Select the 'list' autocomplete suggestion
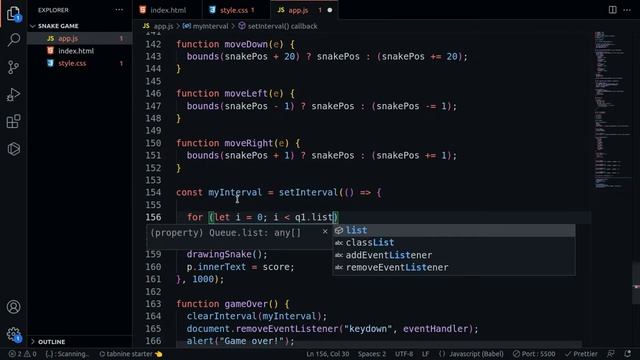 click(x=454, y=230)
